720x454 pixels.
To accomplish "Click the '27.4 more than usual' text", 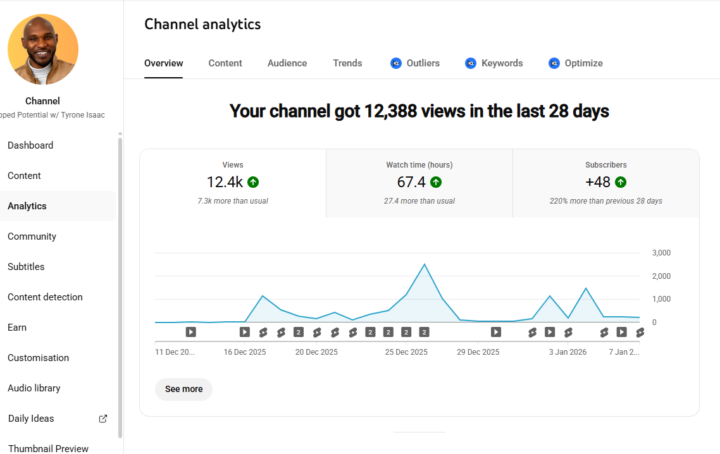I will point(419,201).
